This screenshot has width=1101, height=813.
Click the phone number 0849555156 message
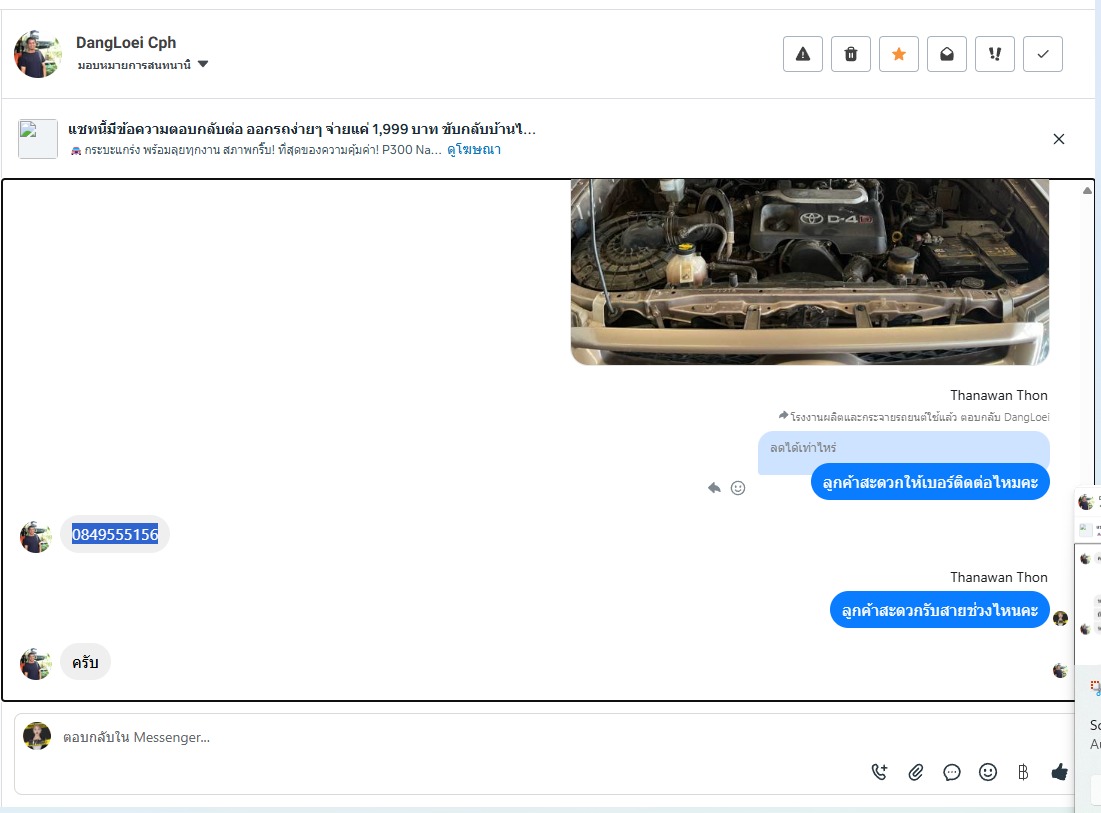tap(115, 534)
